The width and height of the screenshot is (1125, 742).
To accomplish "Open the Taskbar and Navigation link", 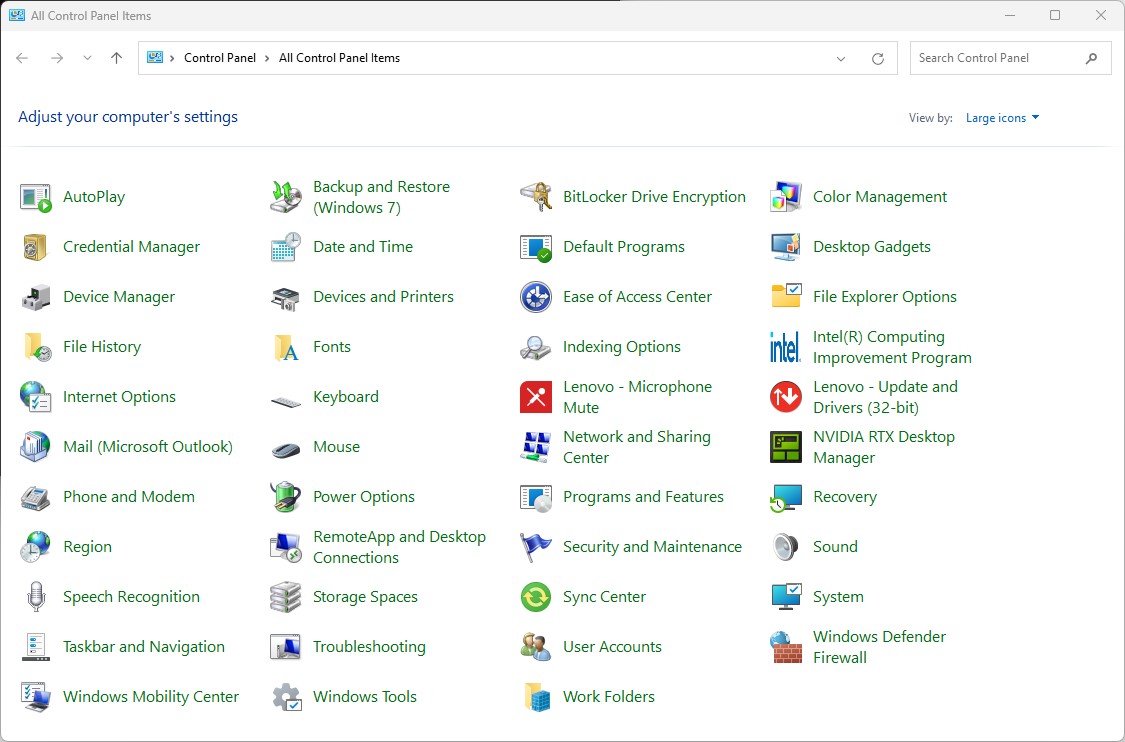I will point(143,647).
